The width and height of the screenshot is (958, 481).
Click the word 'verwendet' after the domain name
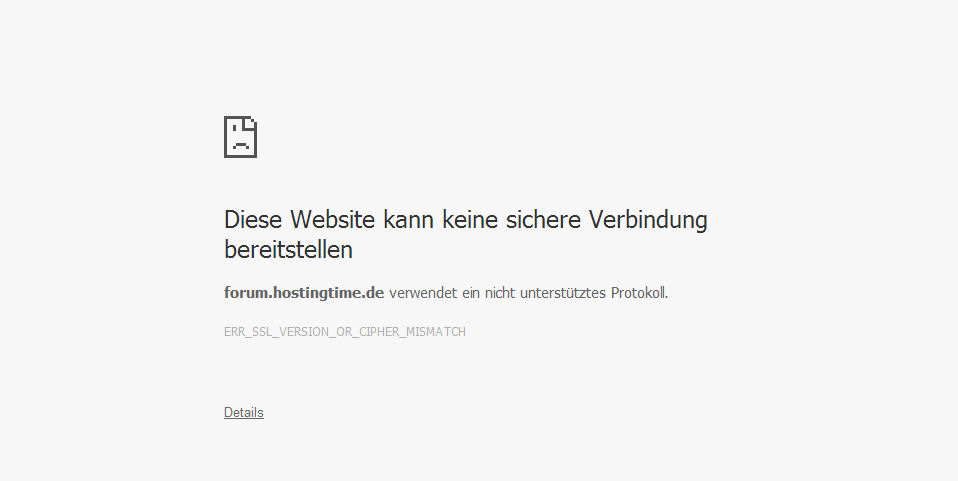tap(423, 293)
